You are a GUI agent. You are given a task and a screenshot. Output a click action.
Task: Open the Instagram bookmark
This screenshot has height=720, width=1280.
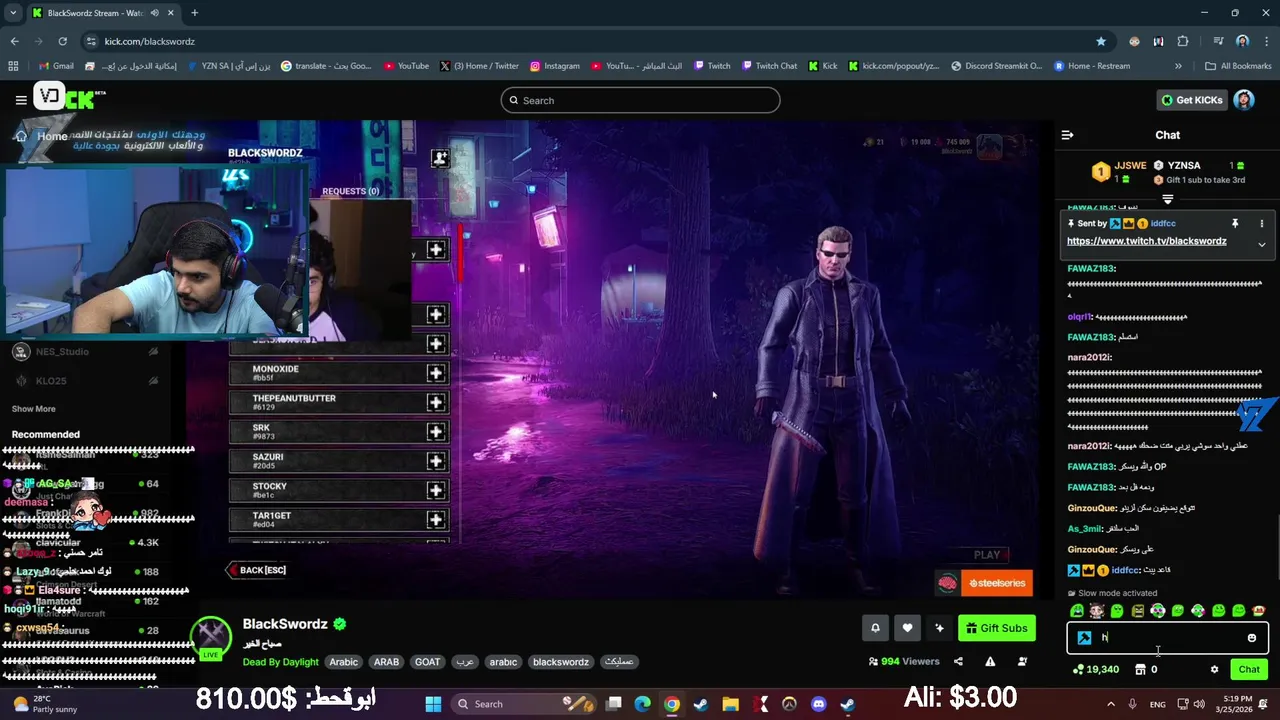pos(555,66)
